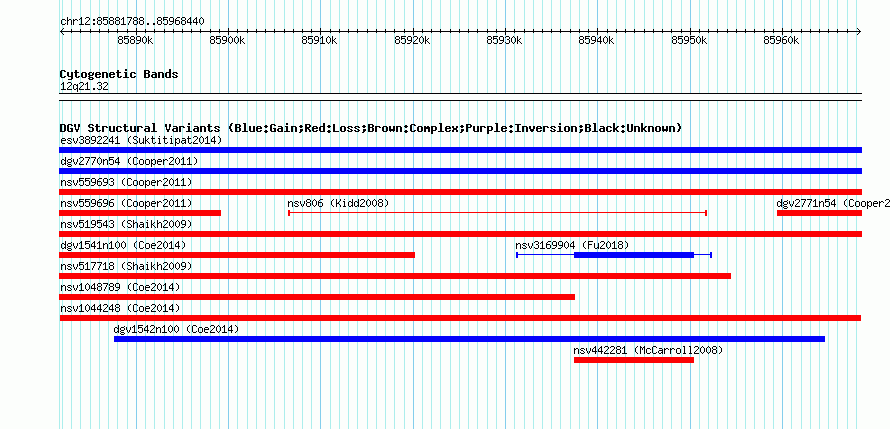Click the 85930k ruler tick label

[505, 40]
